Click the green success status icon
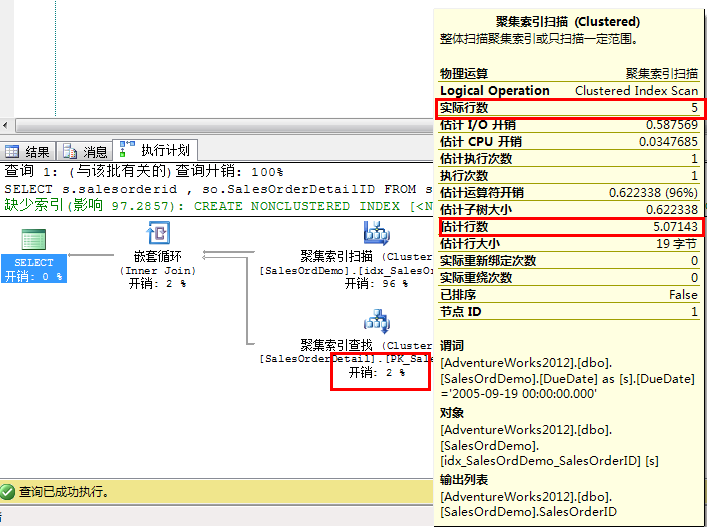Screen dimensions: 707x527 tap(8, 491)
